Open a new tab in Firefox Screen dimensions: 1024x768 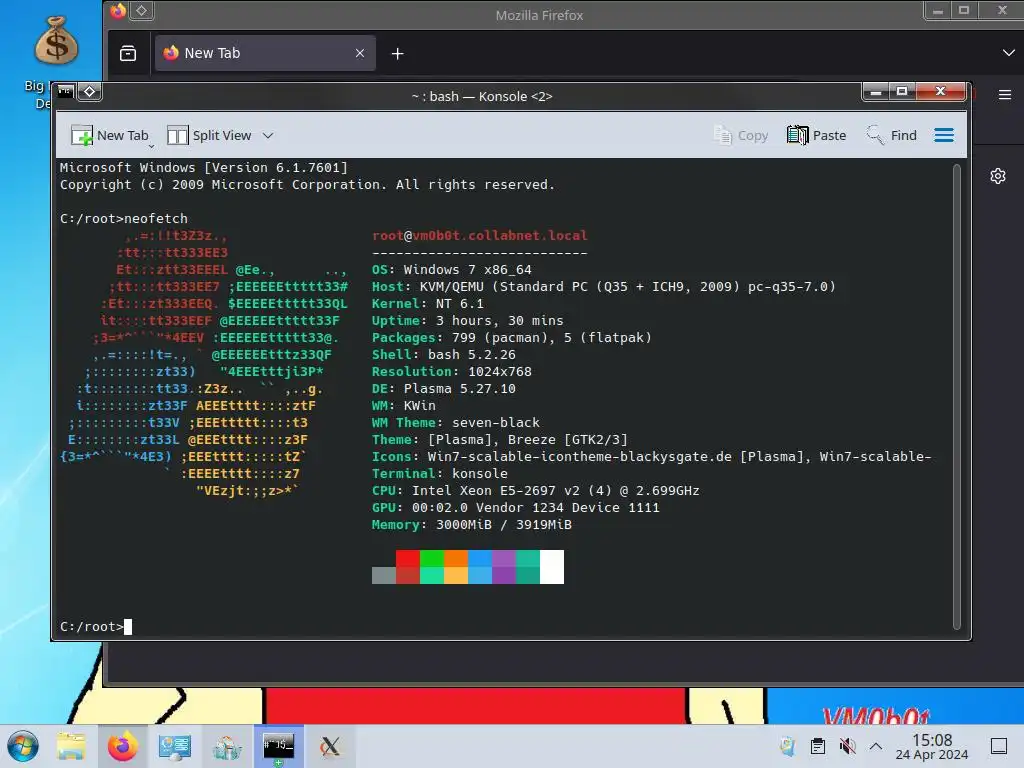397,54
